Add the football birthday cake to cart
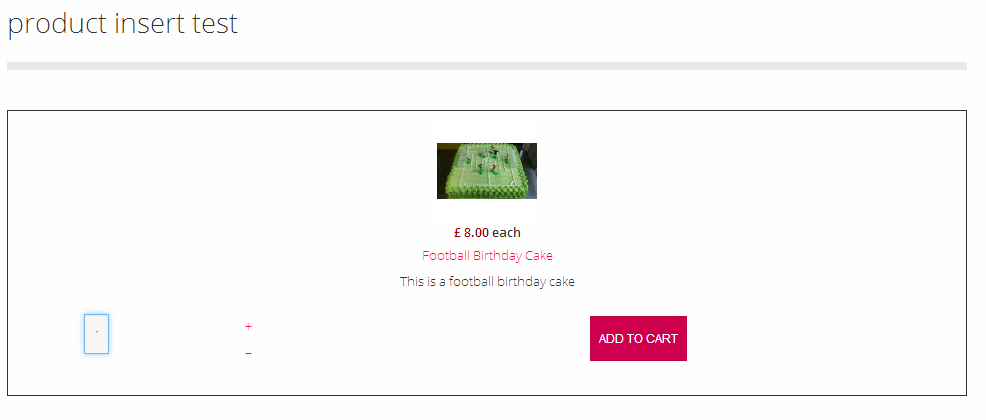Screen dimensions: 986x420 [638, 339]
